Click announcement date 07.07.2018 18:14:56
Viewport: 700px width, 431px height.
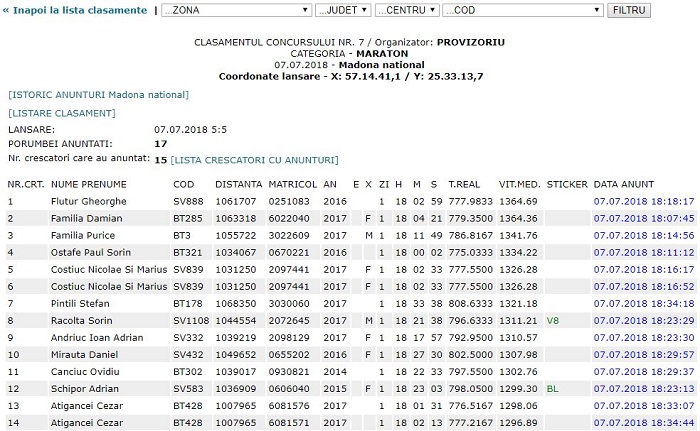pyautogui.click(x=644, y=235)
